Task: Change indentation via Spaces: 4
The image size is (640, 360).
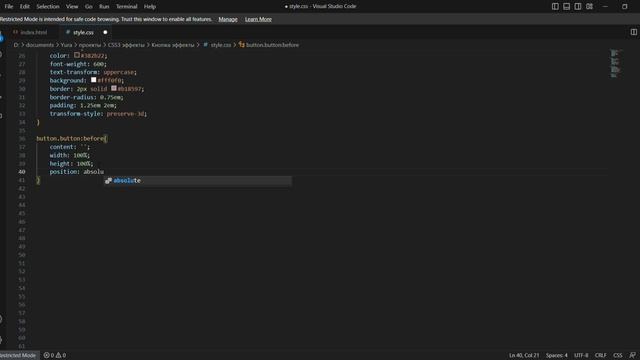Action: (x=557, y=356)
